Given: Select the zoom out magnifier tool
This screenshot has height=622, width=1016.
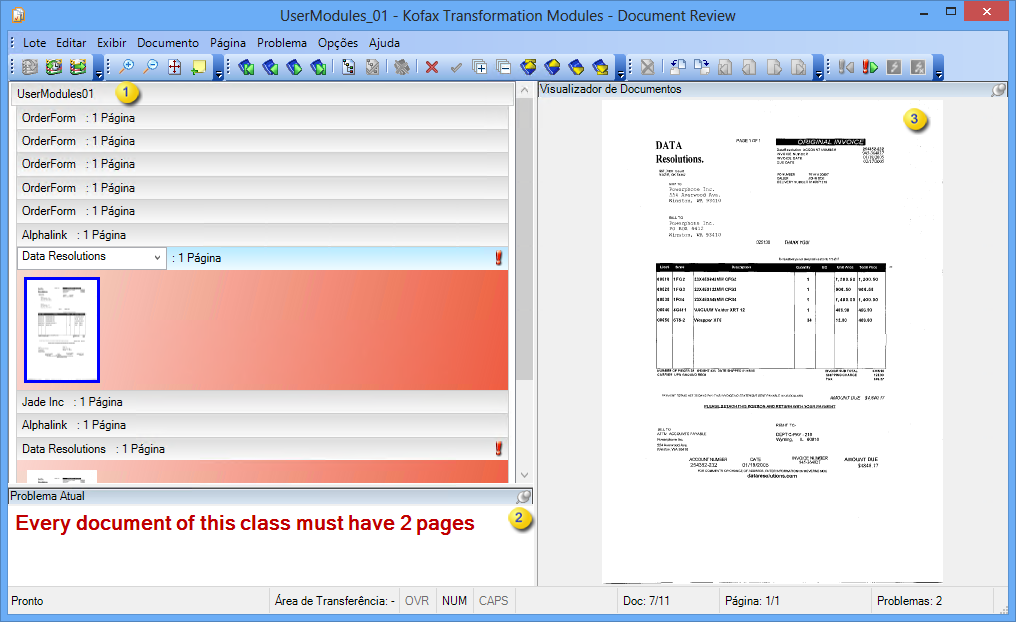Looking at the screenshot, I should pos(150,68).
